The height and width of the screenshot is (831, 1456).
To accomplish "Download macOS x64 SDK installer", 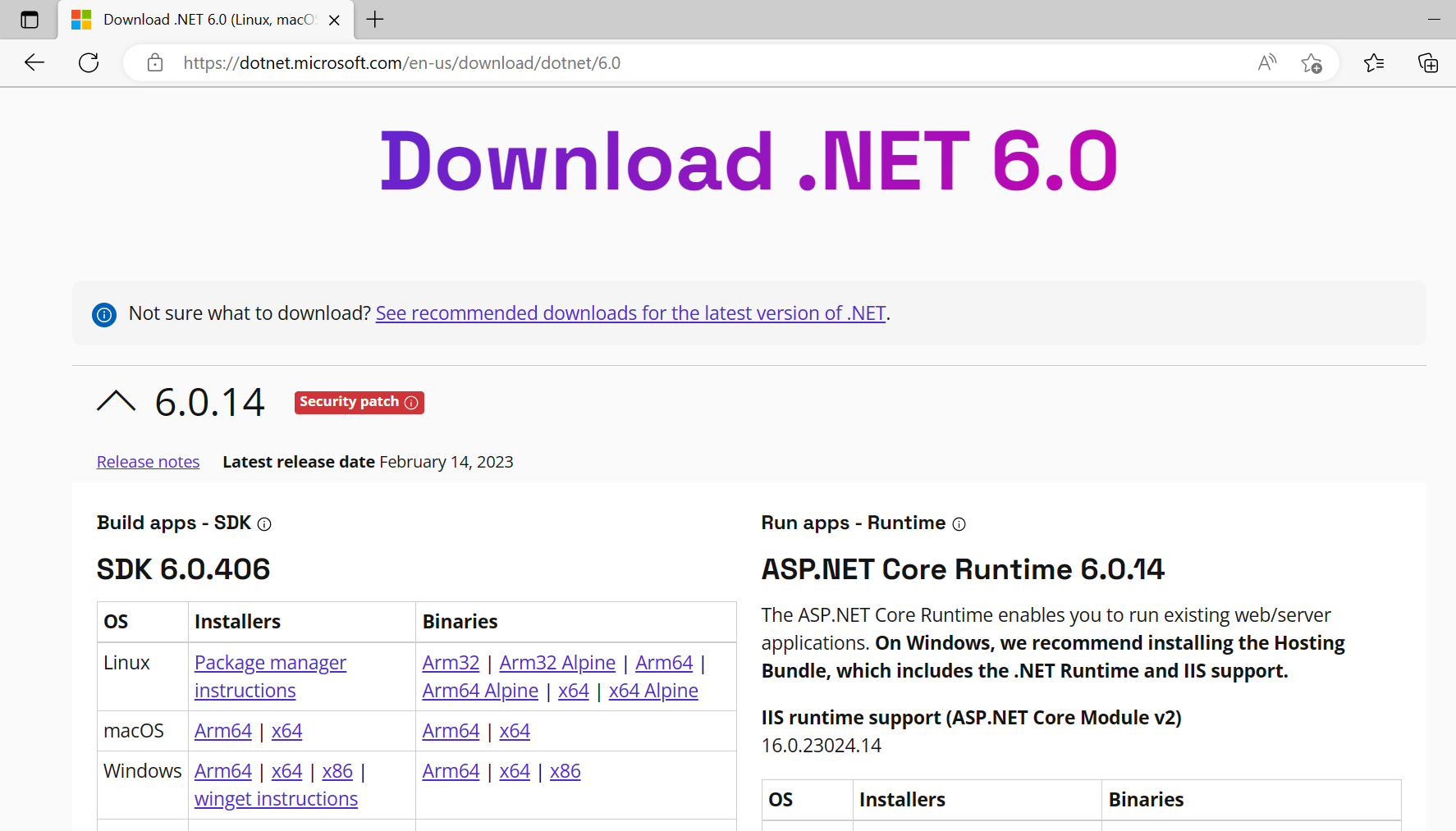I will 287,731.
